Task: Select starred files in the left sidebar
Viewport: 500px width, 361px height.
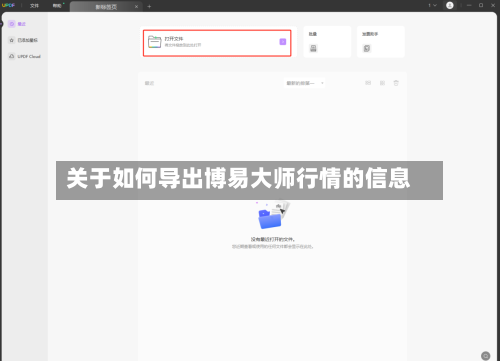Action: point(24,40)
